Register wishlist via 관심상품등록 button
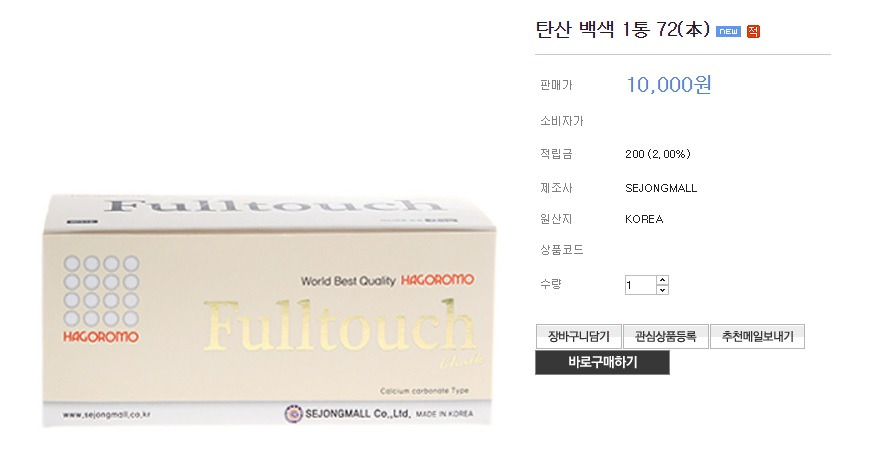The height and width of the screenshot is (453, 869). coord(666,337)
